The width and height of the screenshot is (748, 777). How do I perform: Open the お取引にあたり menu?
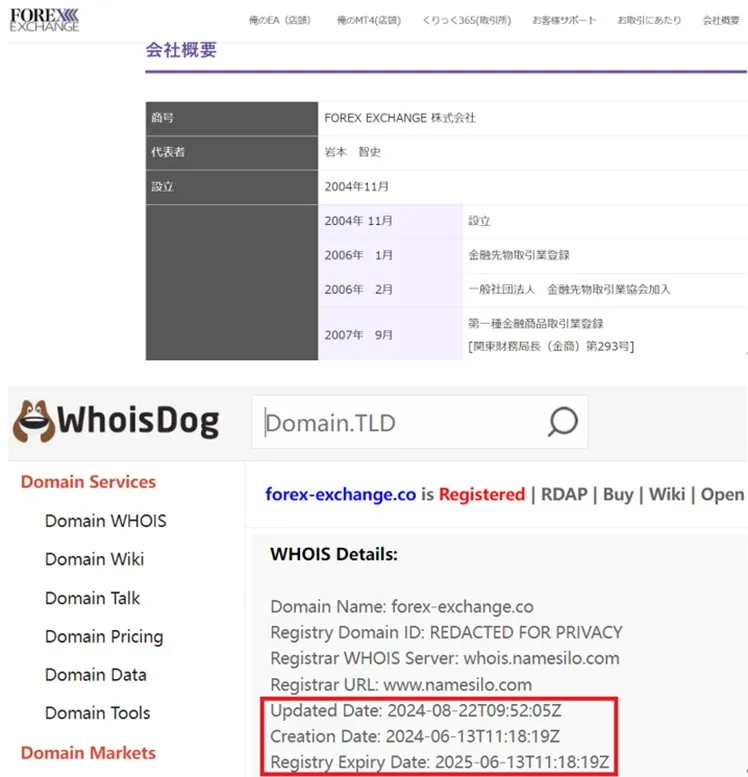(x=649, y=20)
